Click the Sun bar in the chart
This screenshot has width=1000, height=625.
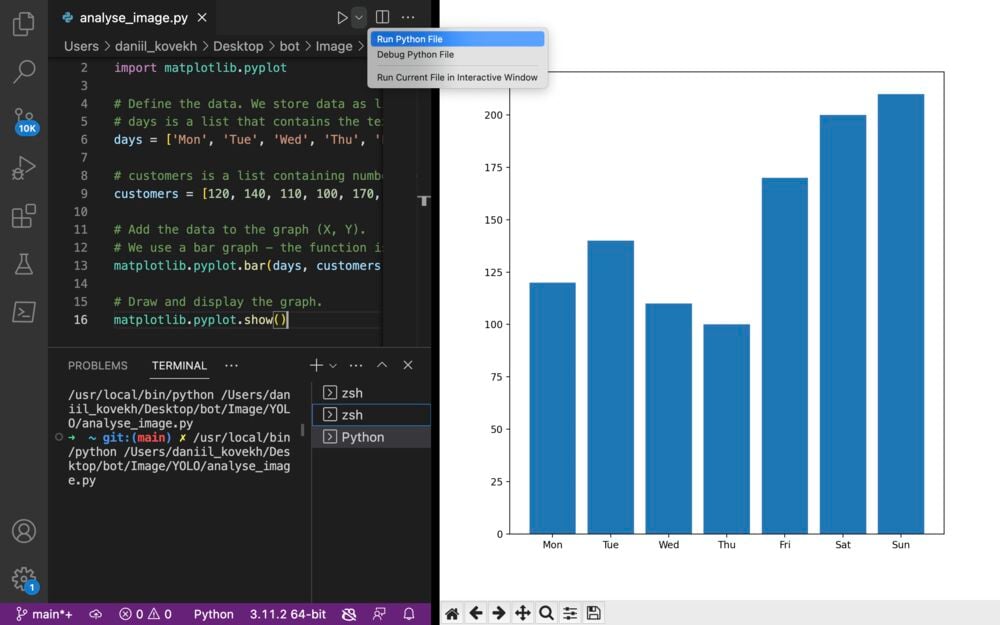(x=900, y=313)
